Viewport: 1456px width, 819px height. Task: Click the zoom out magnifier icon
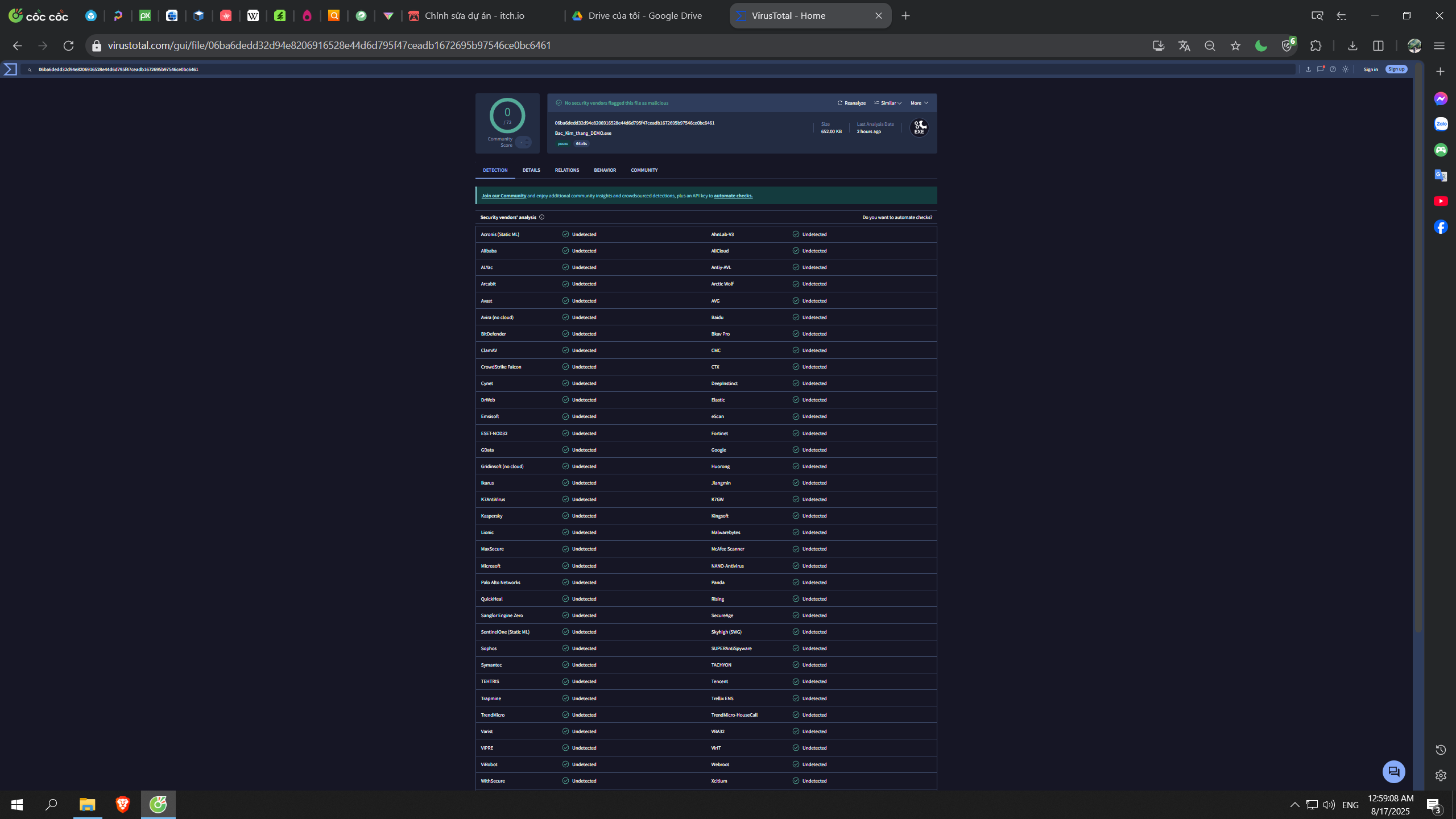1210,45
